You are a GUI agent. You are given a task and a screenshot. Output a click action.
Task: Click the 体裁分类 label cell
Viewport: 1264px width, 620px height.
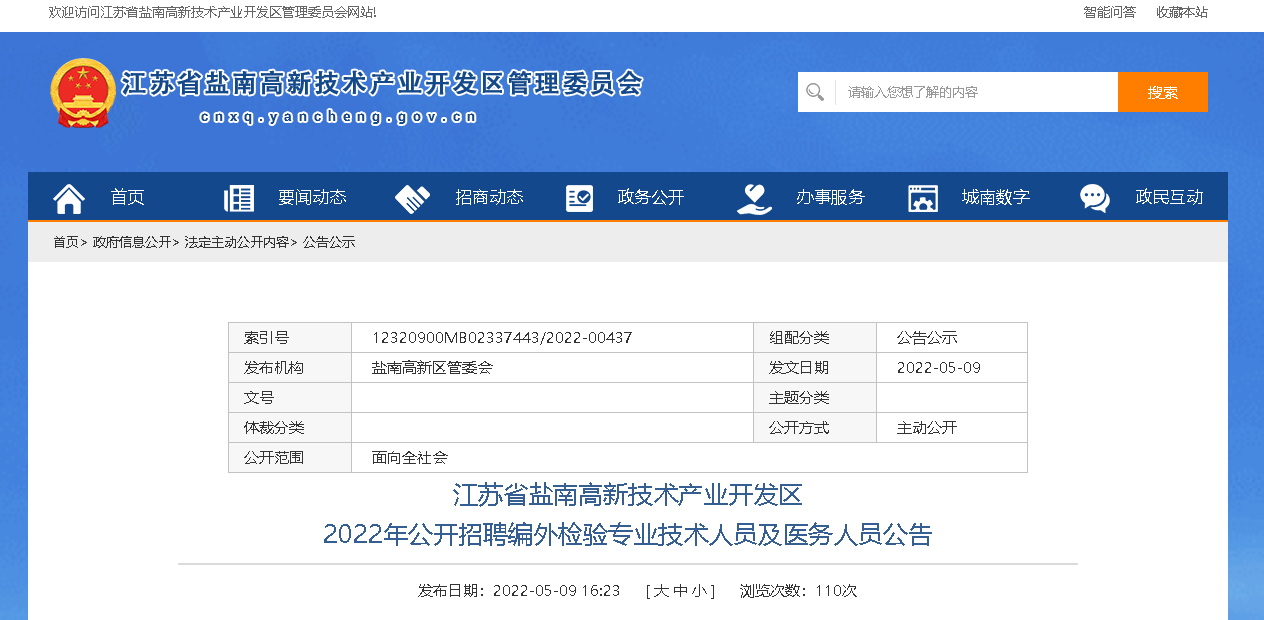(290, 428)
